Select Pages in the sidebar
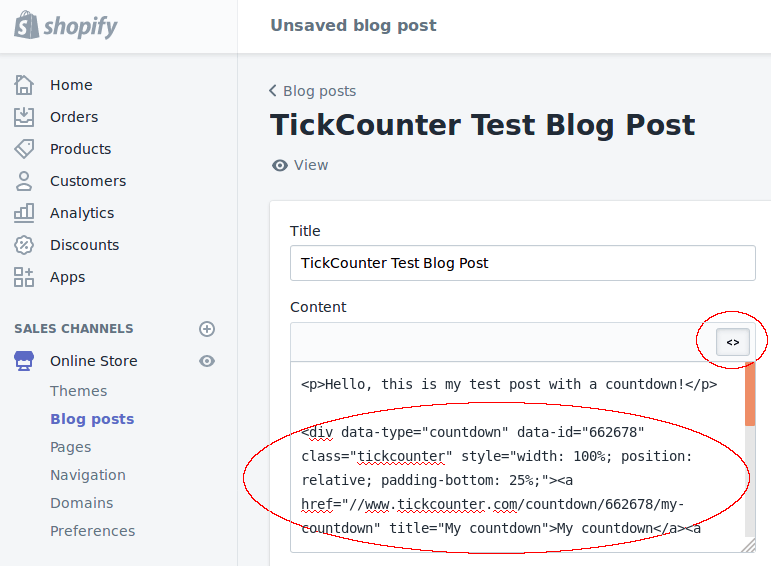Viewport: 771px width, 566px height. [x=70, y=447]
